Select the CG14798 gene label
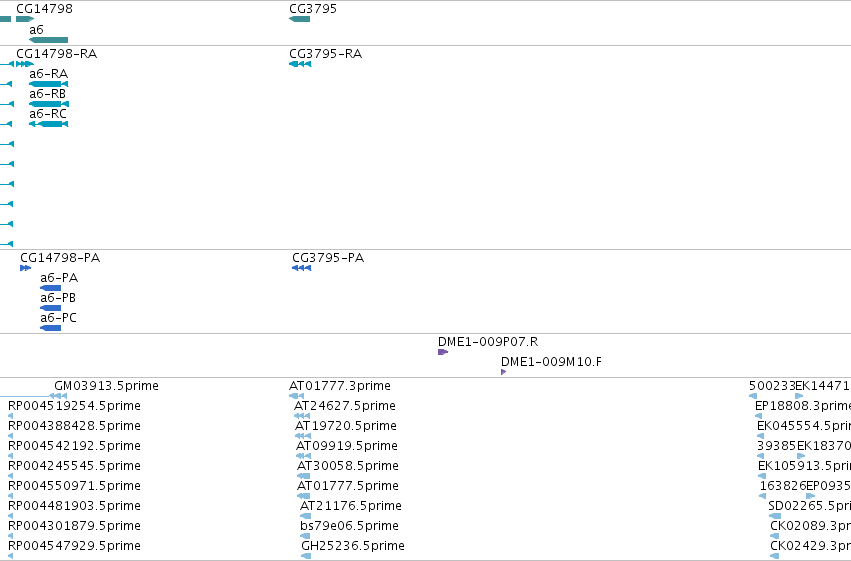 44,9
